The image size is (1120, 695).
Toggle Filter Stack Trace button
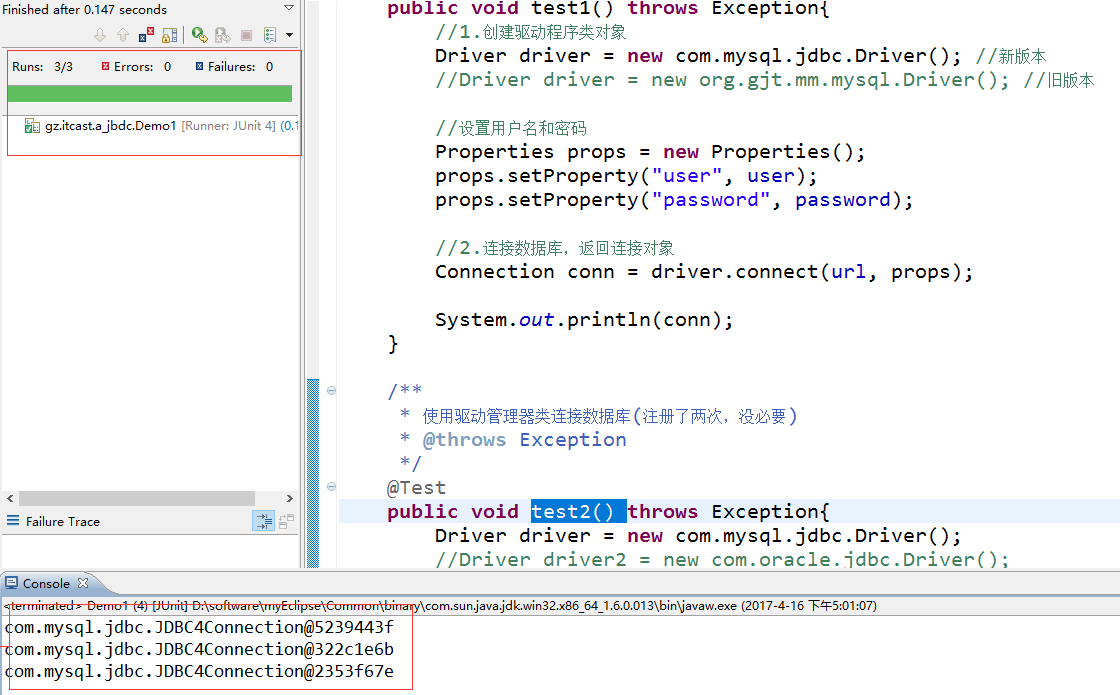coord(264,521)
